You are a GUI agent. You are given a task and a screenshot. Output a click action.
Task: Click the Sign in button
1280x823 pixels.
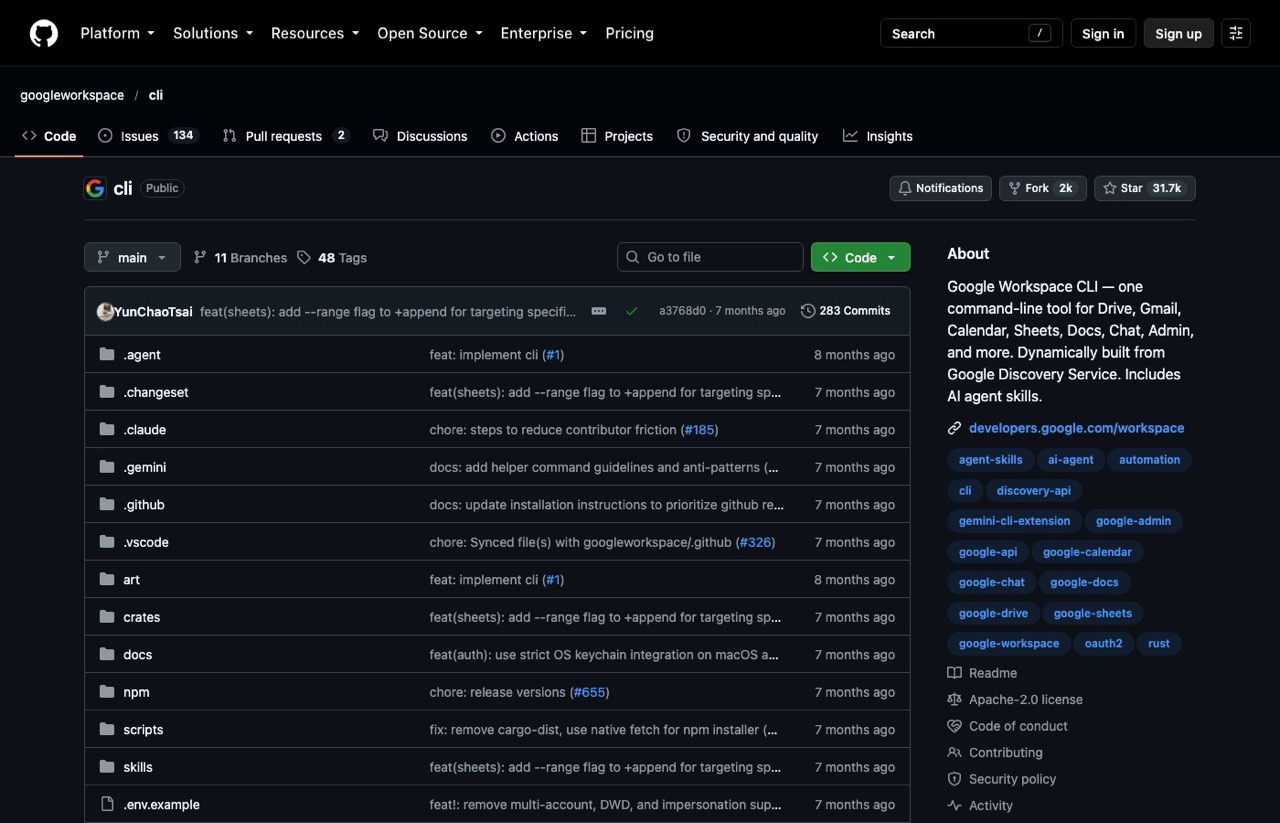pos(1103,33)
